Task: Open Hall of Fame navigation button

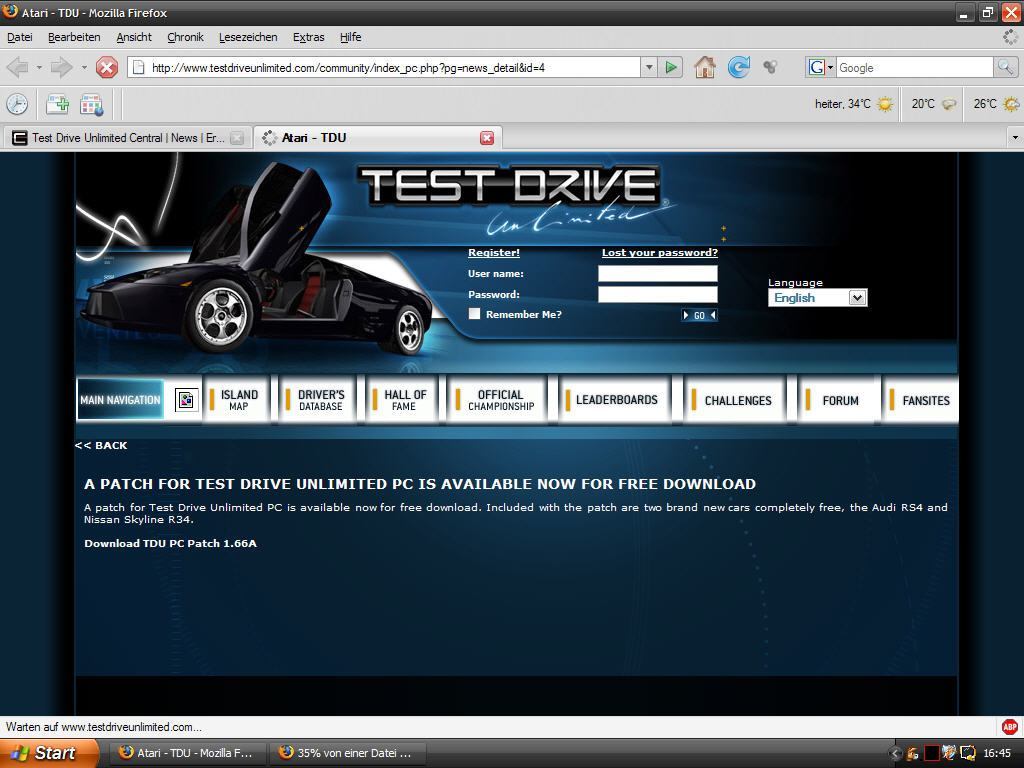Action: [404, 400]
